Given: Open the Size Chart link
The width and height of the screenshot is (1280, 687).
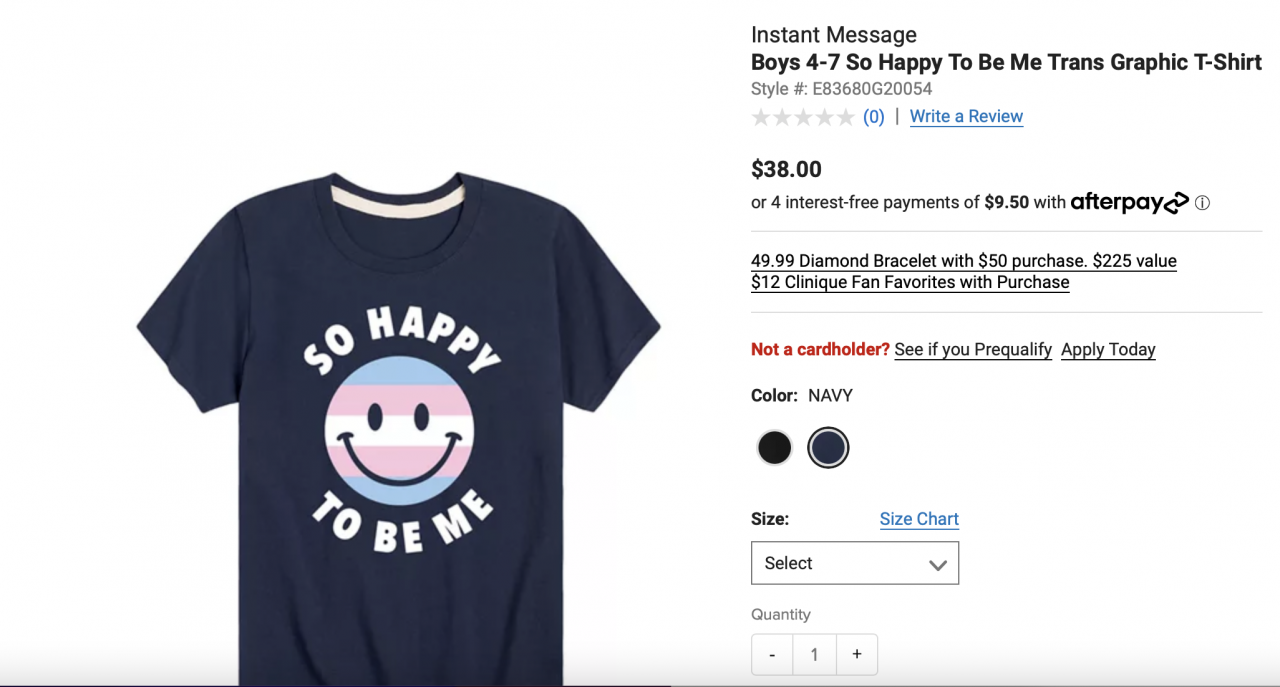Looking at the screenshot, I should click(x=919, y=518).
